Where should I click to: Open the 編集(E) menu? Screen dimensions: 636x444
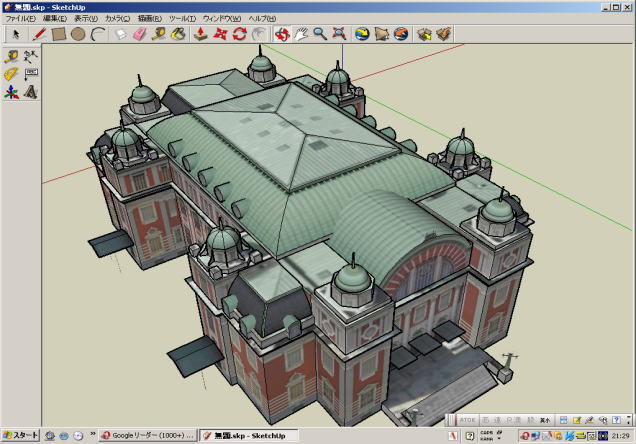coord(55,19)
